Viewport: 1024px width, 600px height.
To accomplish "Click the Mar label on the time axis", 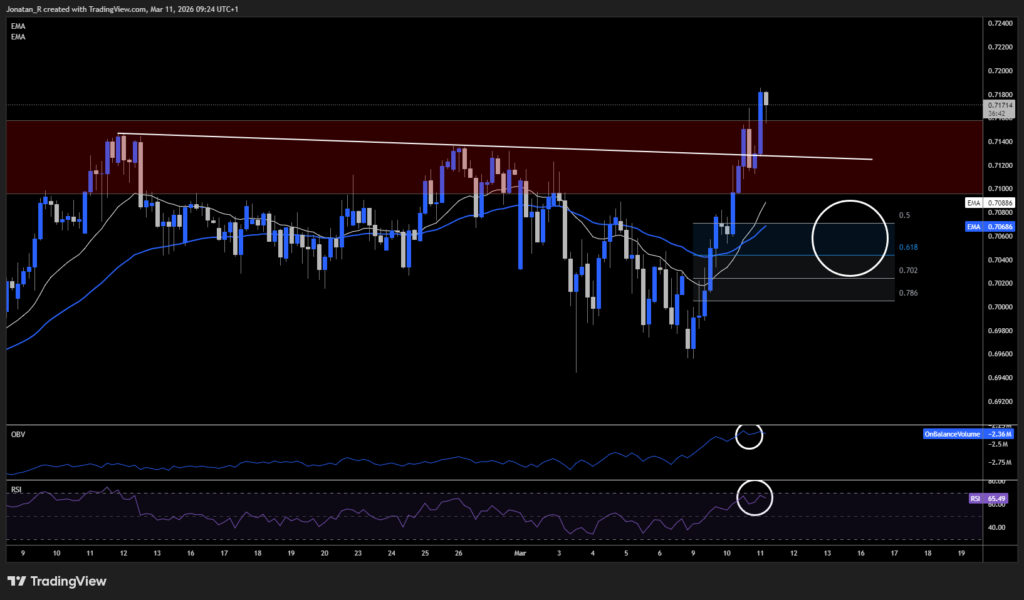I will pyautogui.click(x=520, y=552).
